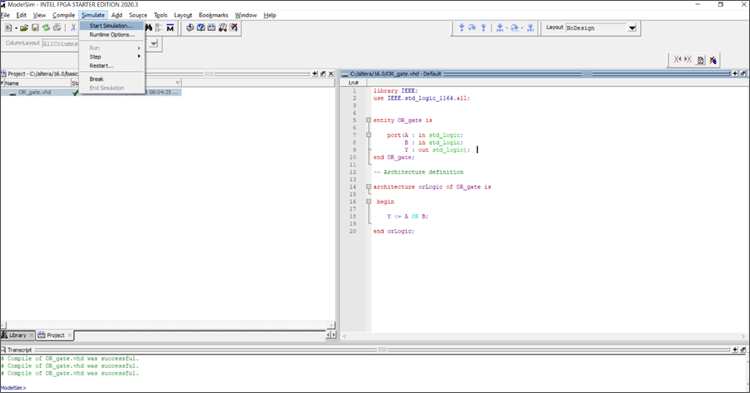Open the New file dropdown arrow
Image resolution: width=750 pixels, height=393 pixels.
click(x=16, y=28)
